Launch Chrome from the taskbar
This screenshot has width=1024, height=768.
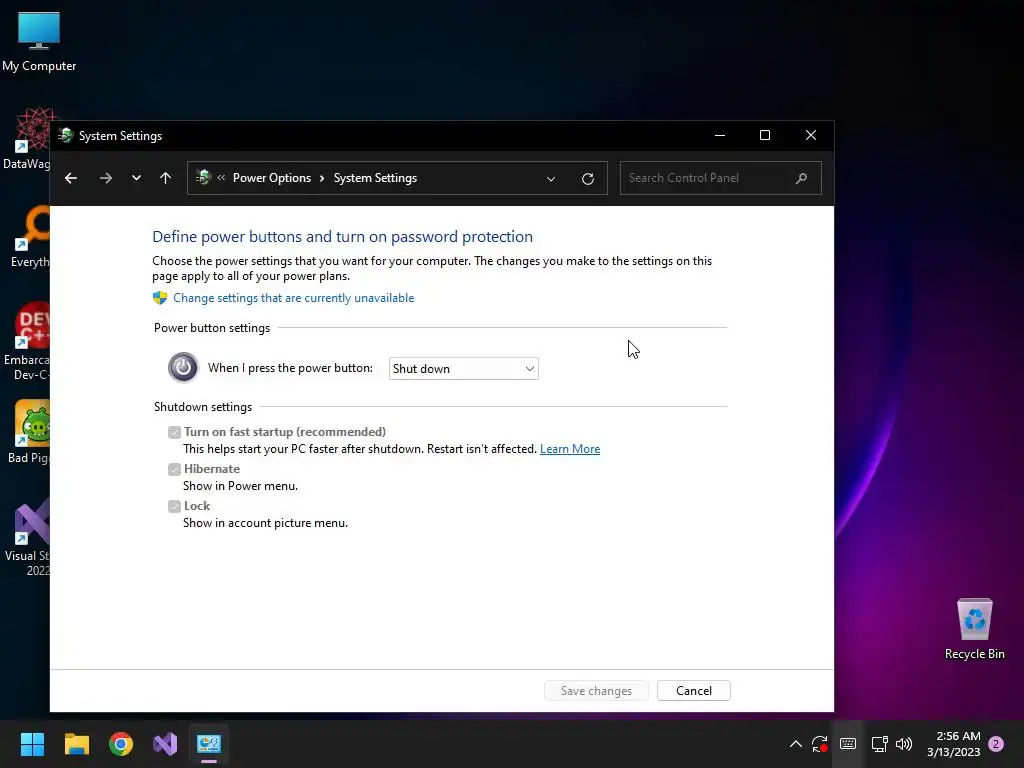point(121,744)
